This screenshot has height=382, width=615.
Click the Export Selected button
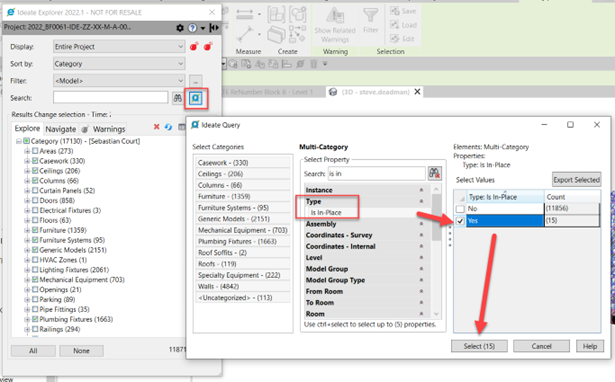click(576, 180)
